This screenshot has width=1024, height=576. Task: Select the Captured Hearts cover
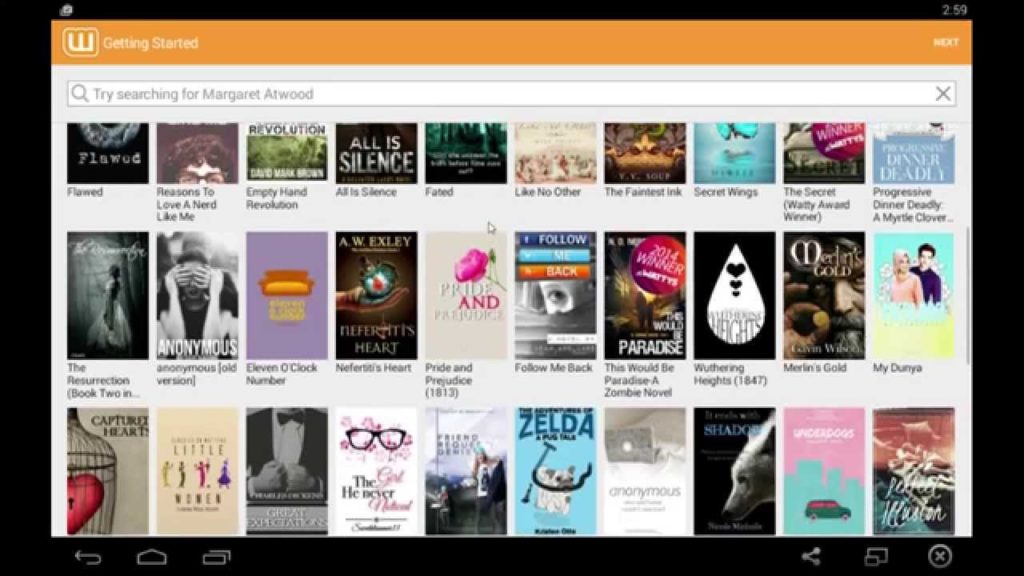(108, 472)
